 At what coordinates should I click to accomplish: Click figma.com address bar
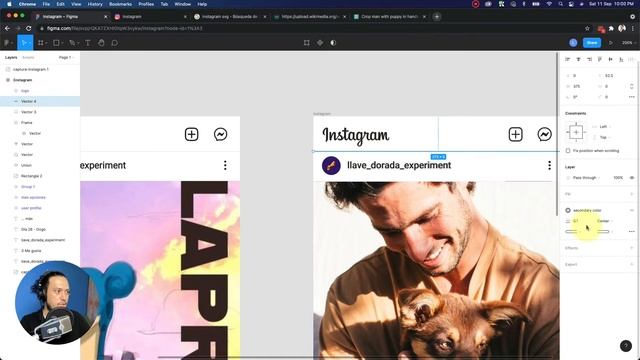[310, 29]
